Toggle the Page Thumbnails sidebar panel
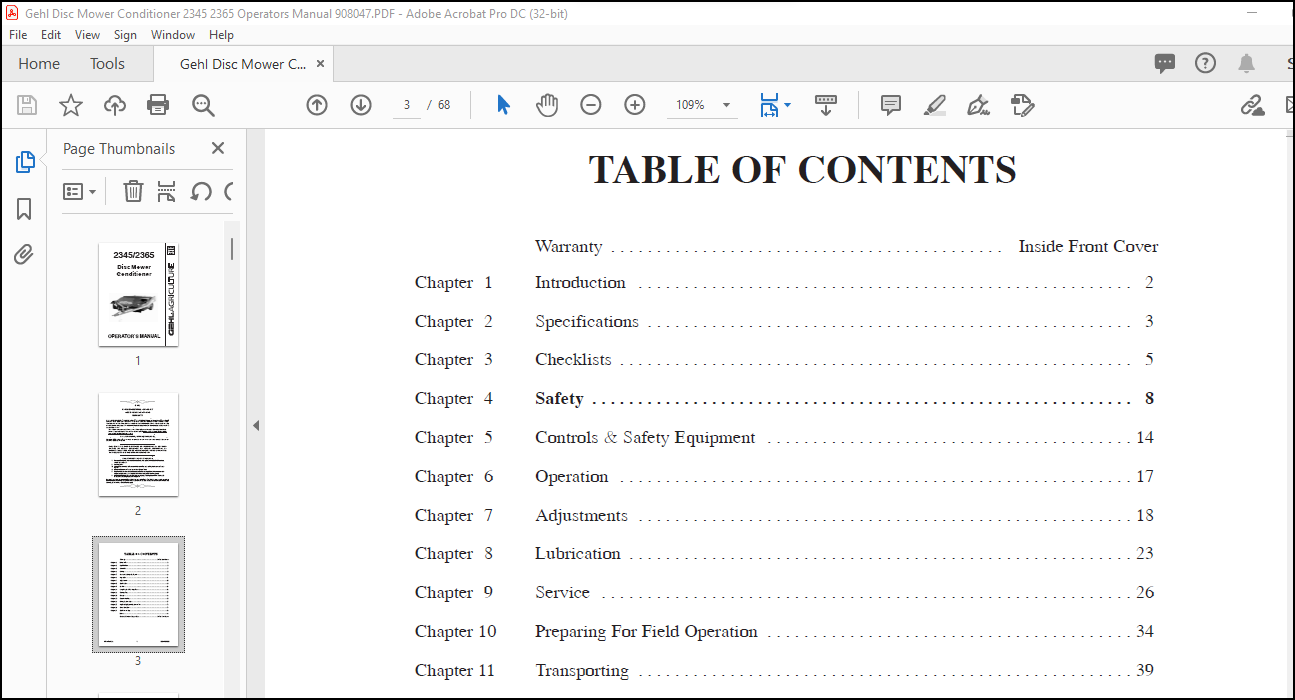The height and width of the screenshot is (700, 1295). [x=25, y=162]
